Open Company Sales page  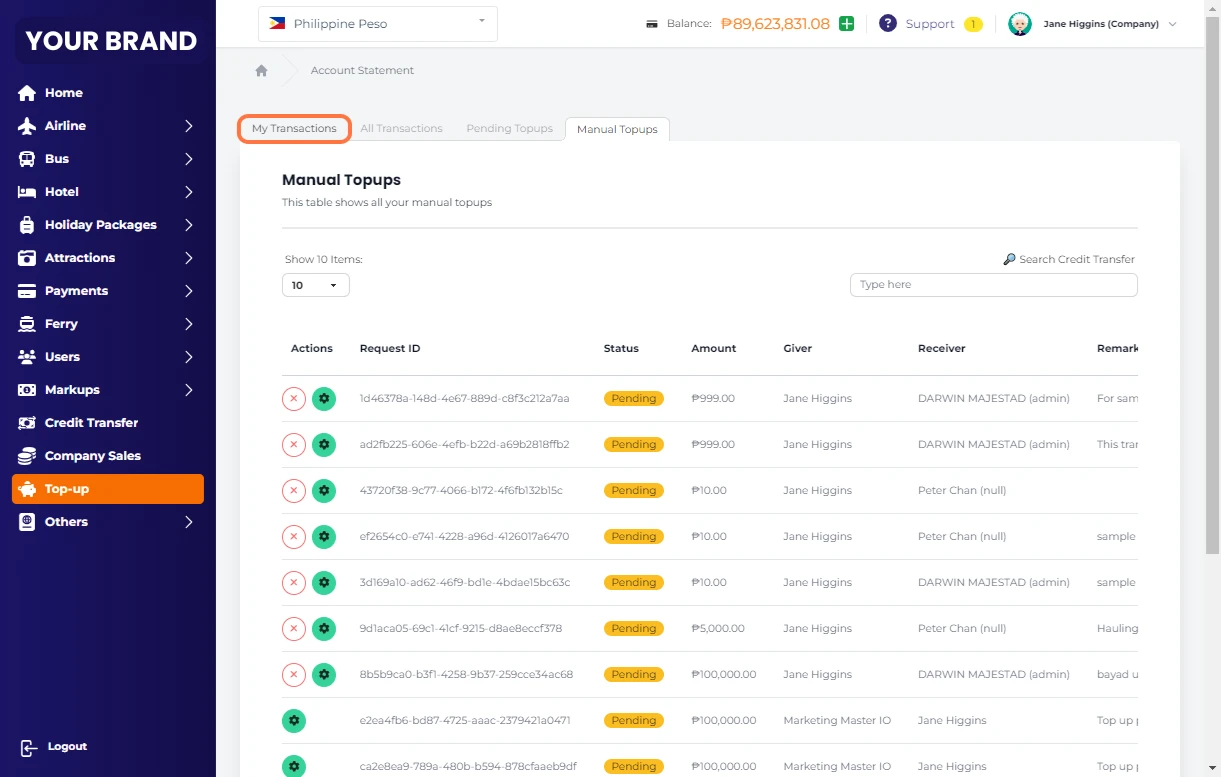92,456
